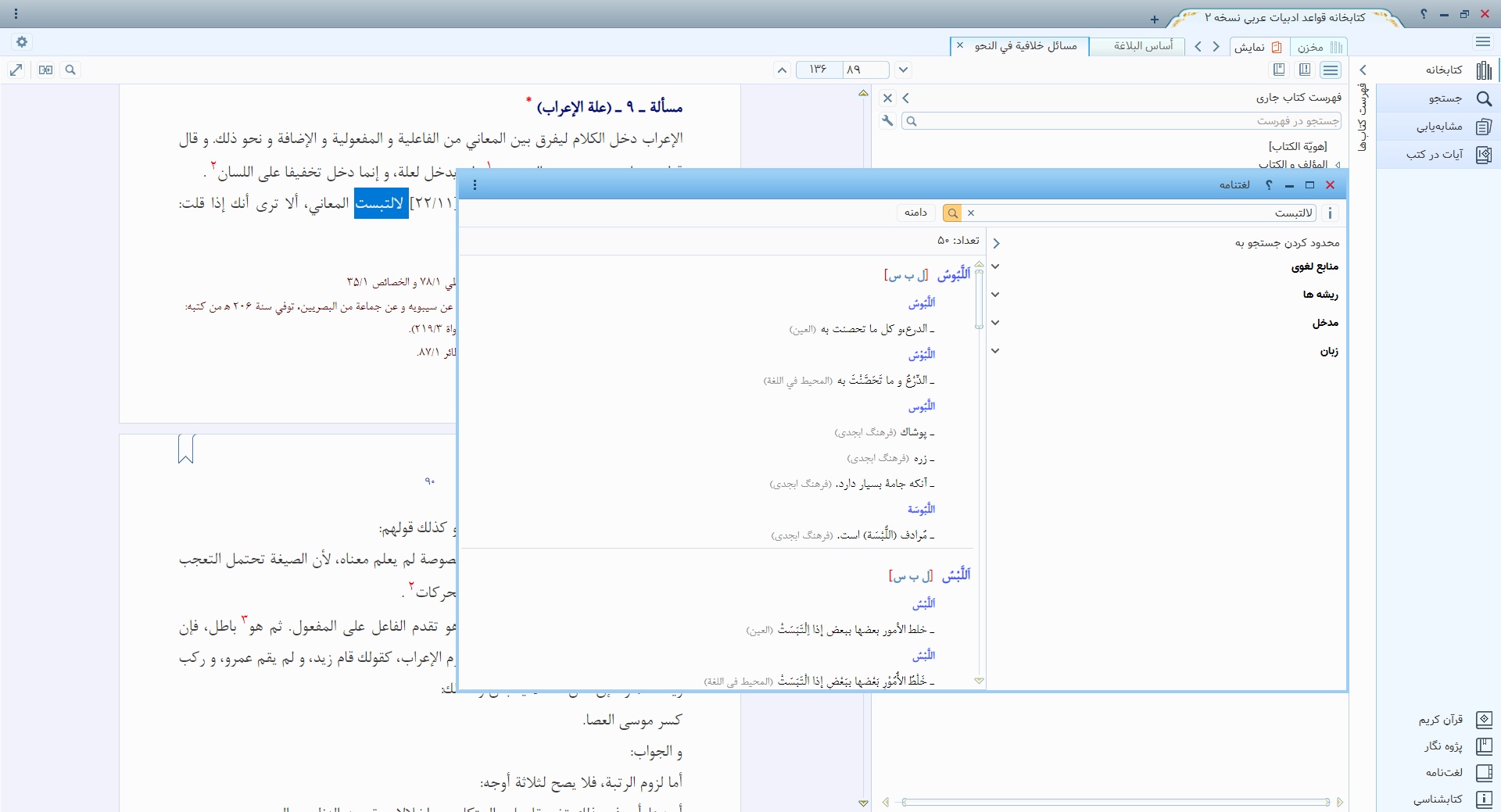Open settings gear at top left

(22, 42)
